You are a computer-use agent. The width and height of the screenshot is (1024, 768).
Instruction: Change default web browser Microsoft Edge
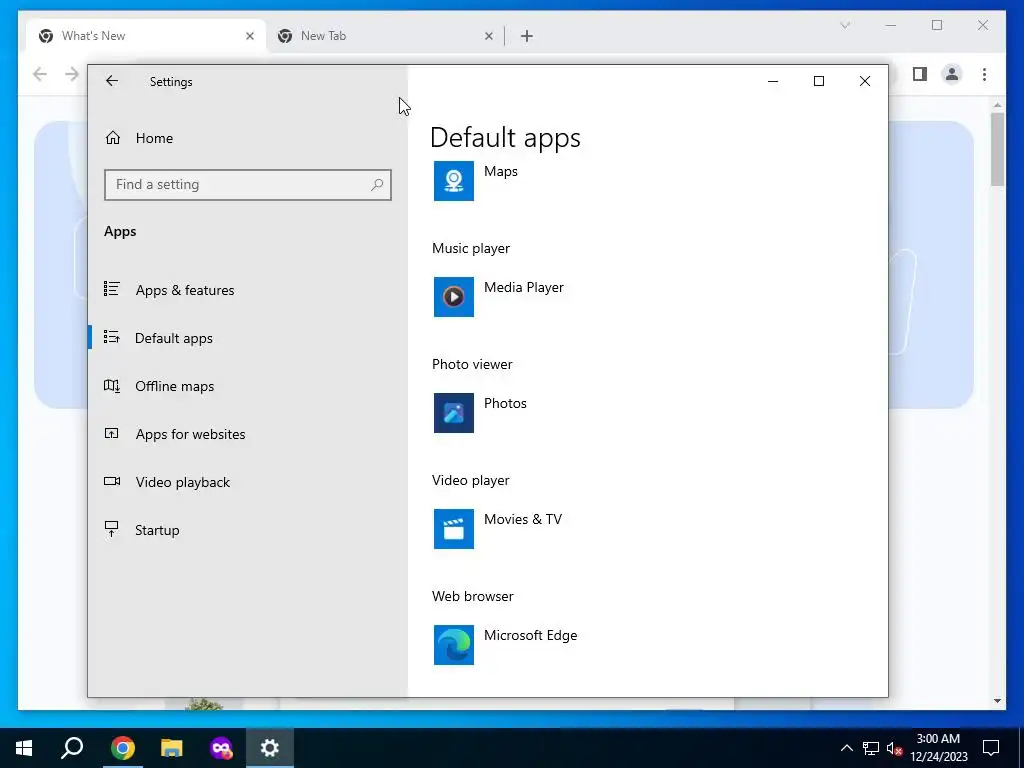[530, 635]
